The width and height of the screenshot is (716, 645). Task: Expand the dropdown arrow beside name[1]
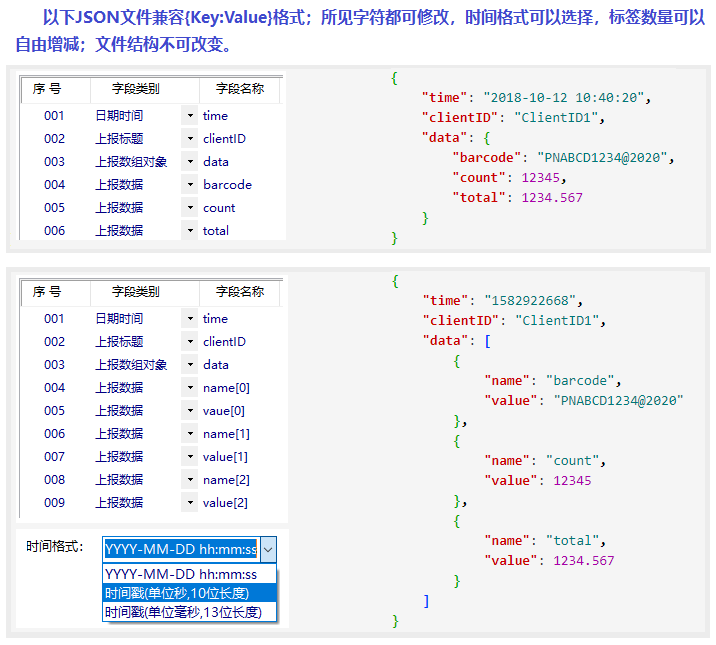(190, 434)
